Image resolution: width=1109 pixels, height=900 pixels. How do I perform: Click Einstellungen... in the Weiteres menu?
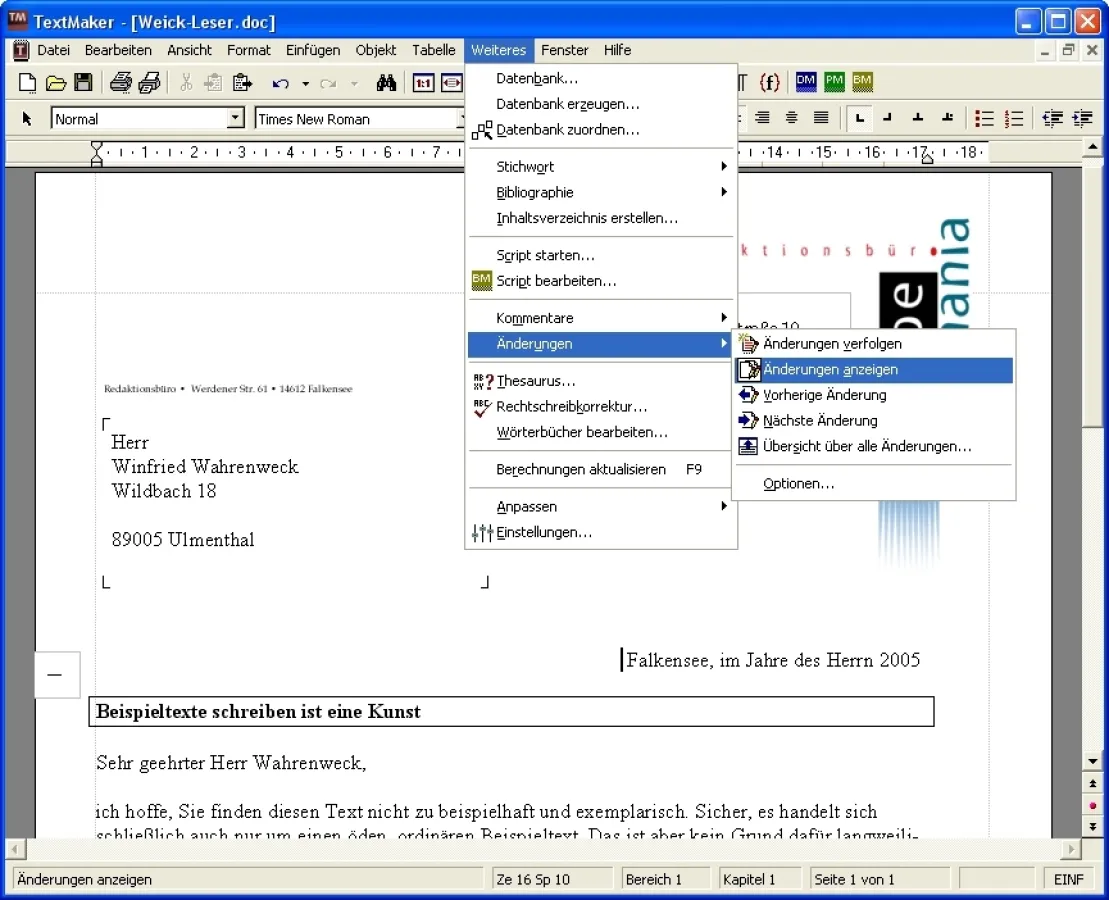point(544,533)
